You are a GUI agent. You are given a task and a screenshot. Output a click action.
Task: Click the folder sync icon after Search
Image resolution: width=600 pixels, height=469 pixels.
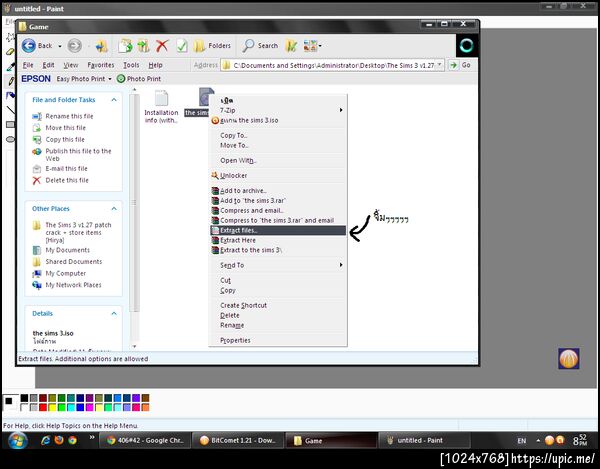[292, 46]
